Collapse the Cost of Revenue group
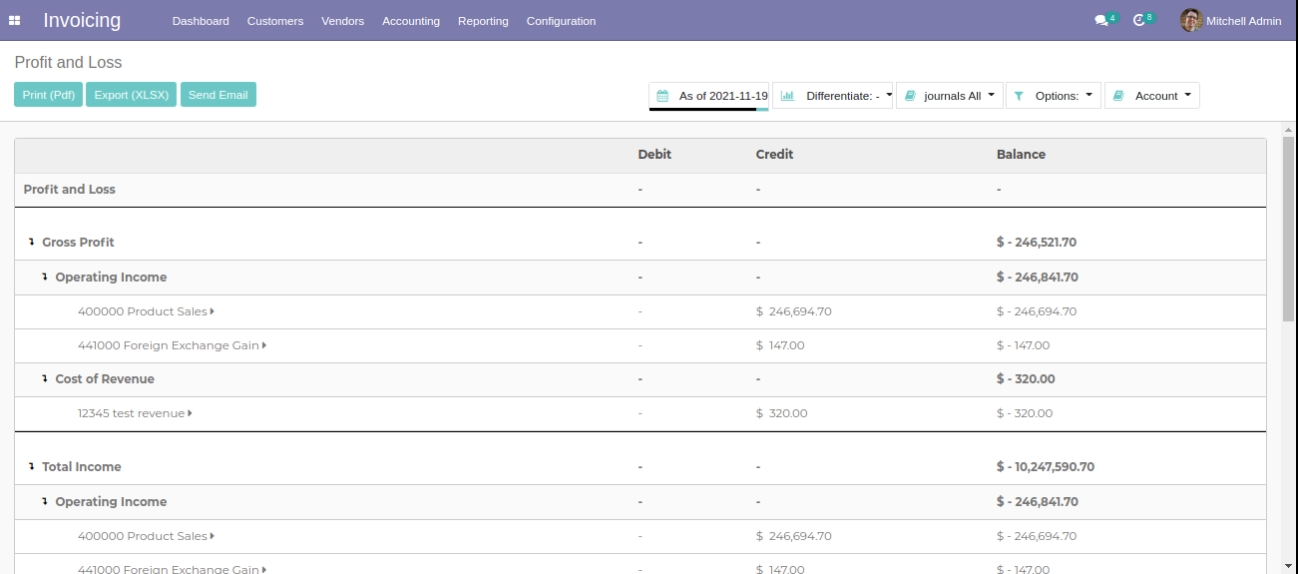Image resolution: width=1298 pixels, height=574 pixels. pos(45,379)
